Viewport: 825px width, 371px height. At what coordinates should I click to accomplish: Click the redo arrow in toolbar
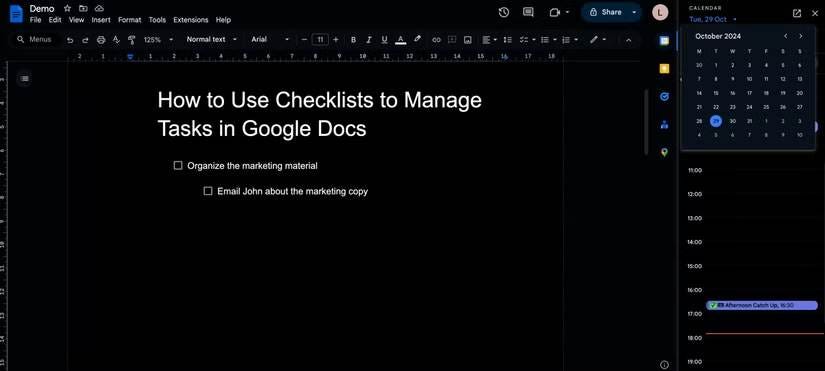tap(85, 39)
